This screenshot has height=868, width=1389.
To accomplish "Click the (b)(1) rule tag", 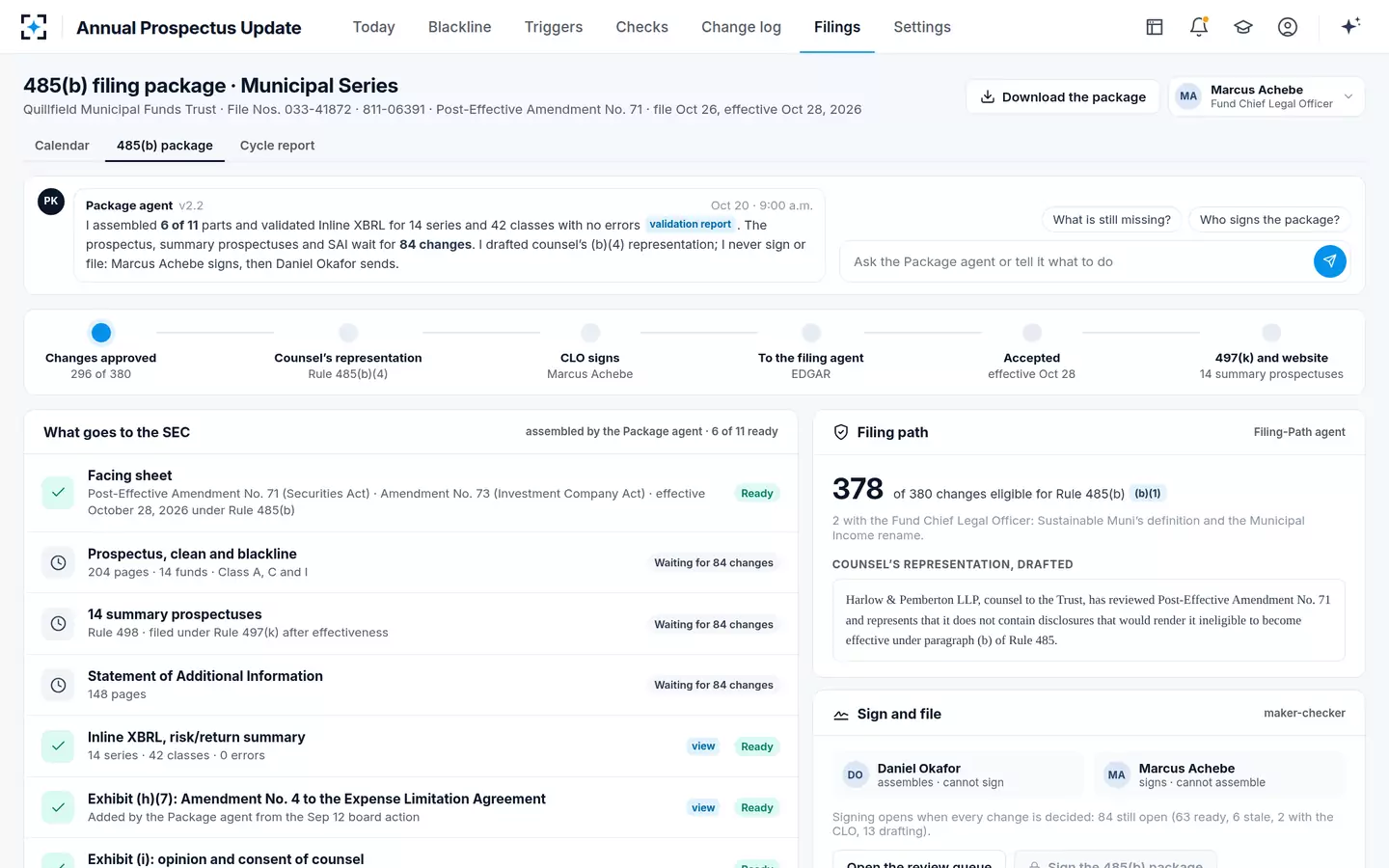I will [1148, 494].
